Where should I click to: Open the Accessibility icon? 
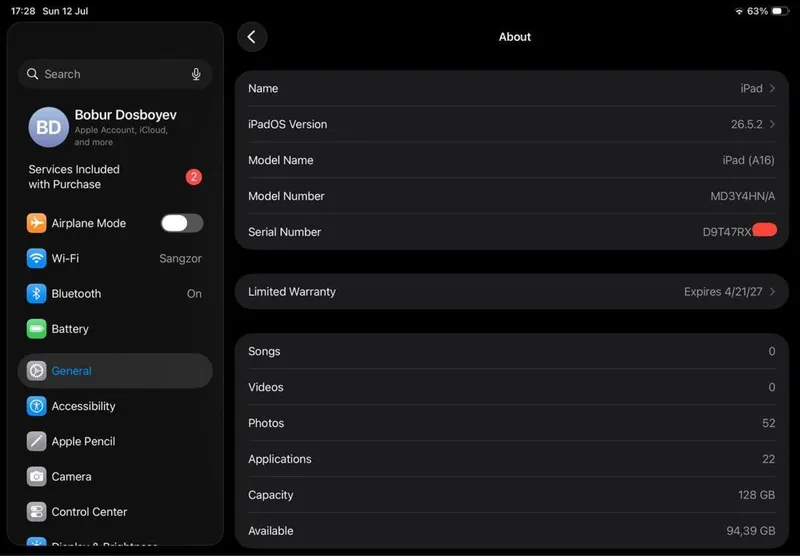pos(36,406)
